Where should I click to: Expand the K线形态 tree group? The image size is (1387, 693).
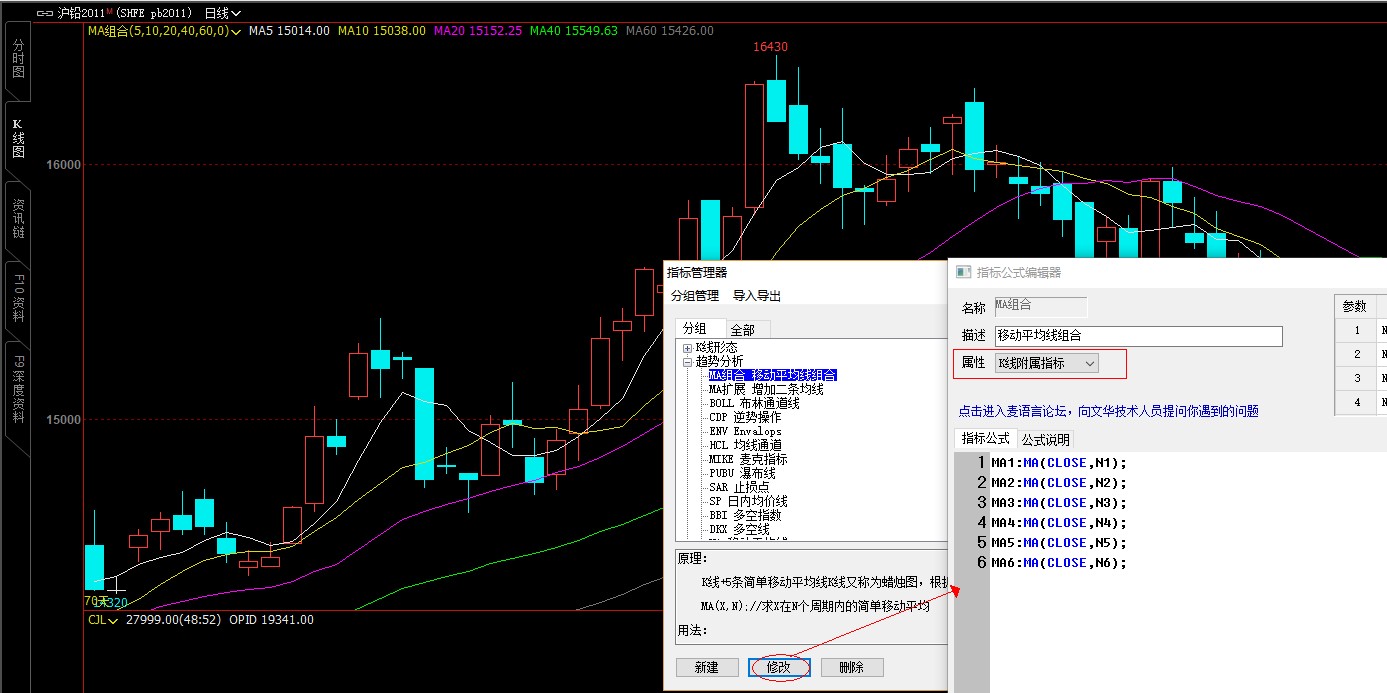click(688, 348)
